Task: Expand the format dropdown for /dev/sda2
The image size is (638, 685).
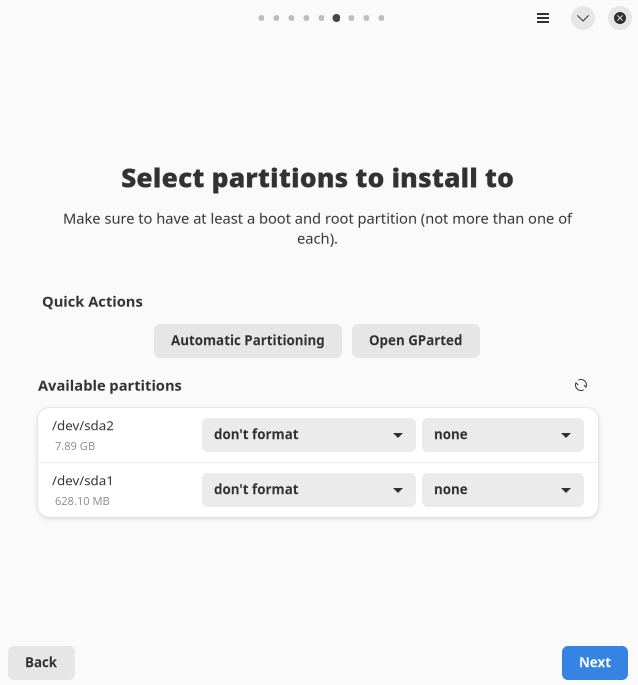Action: click(308, 435)
